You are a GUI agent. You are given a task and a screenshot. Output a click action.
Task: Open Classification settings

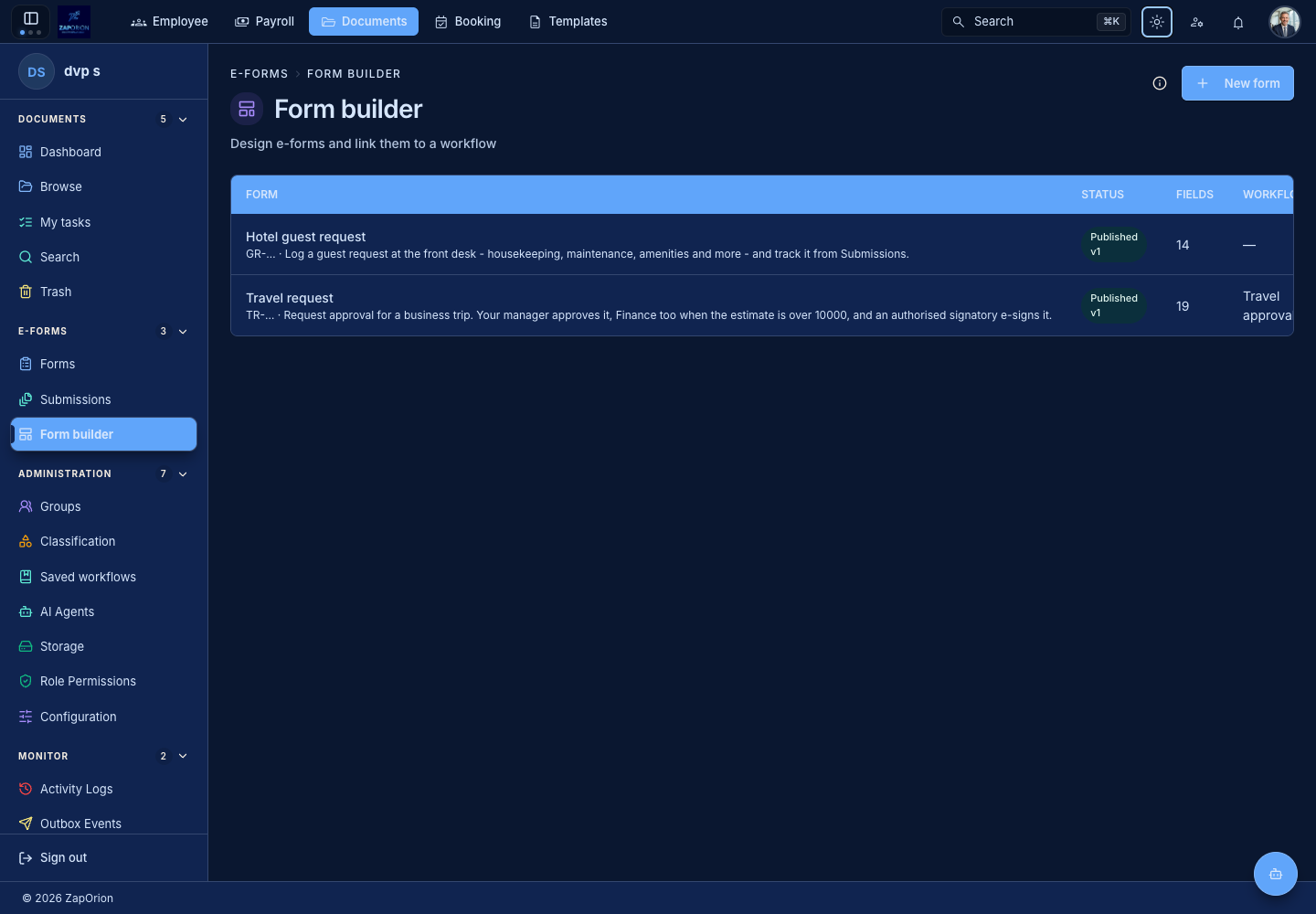(103, 541)
